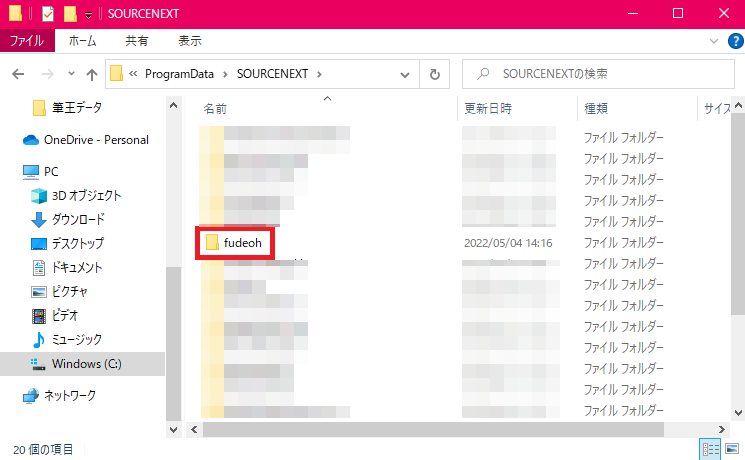Click the PC monitor icon
Image resolution: width=745 pixels, height=460 pixels.
31,172
